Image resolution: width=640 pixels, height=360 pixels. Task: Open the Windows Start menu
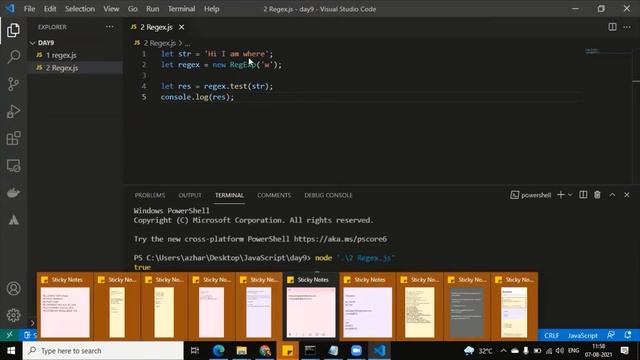[11, 351]
